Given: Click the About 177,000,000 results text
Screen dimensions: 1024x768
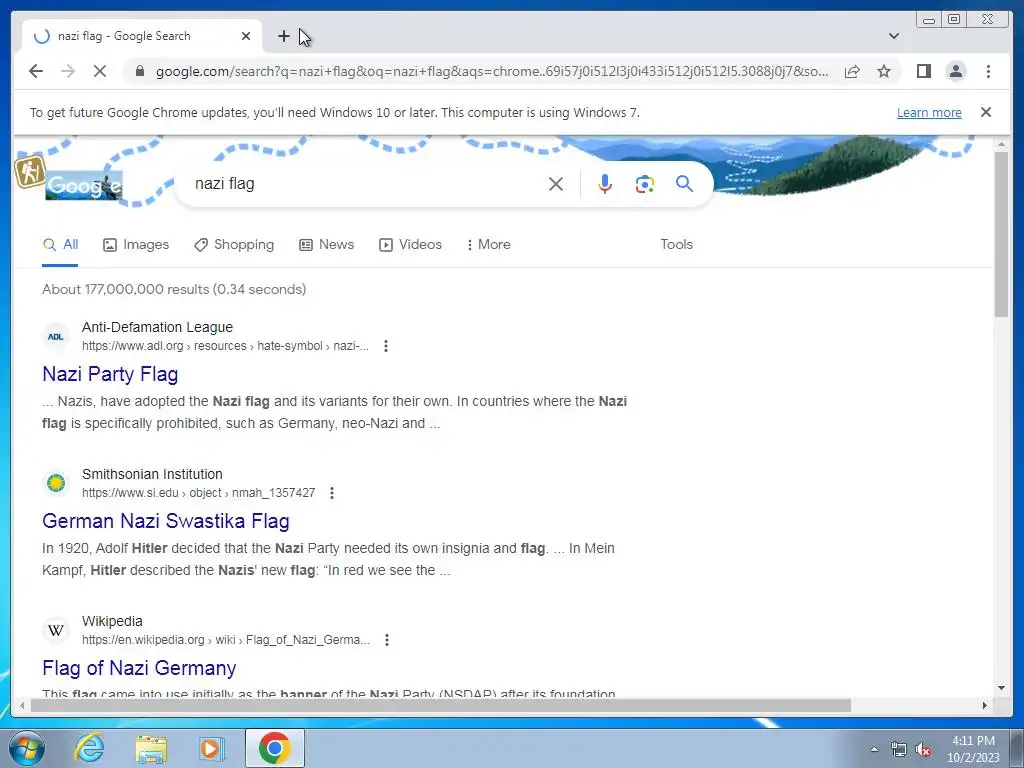Looking at the screenshot, I should (x=174, y=289).
